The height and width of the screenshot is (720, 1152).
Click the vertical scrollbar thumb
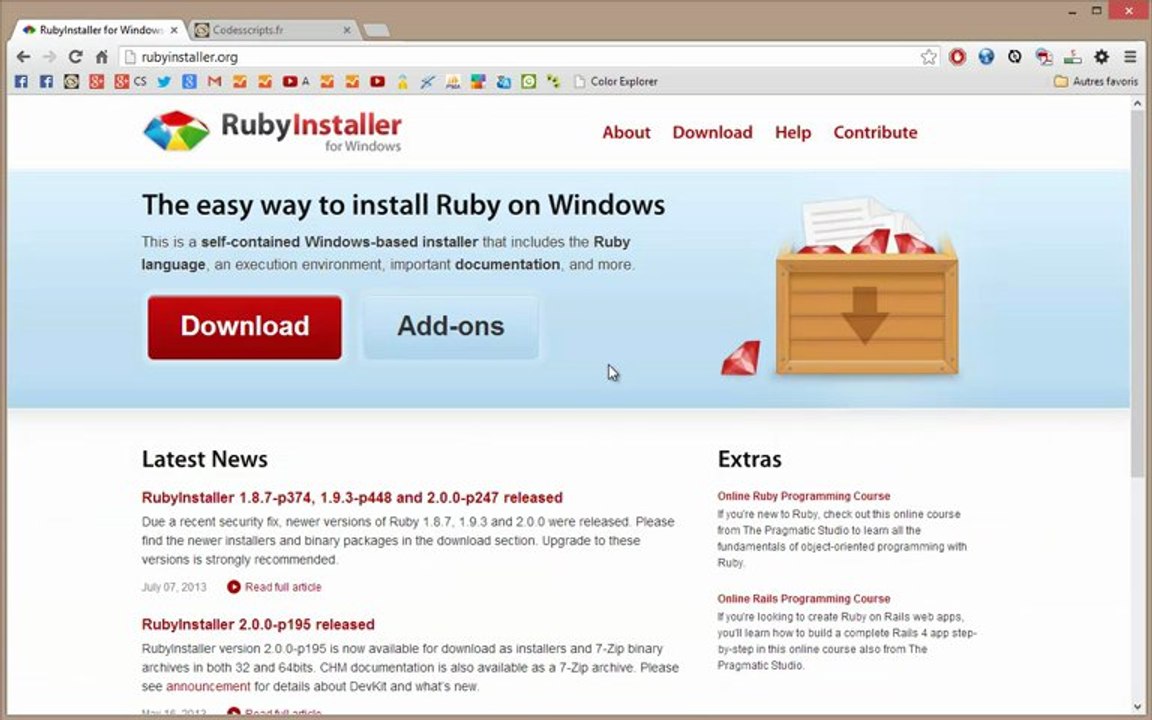[1137, 294]
